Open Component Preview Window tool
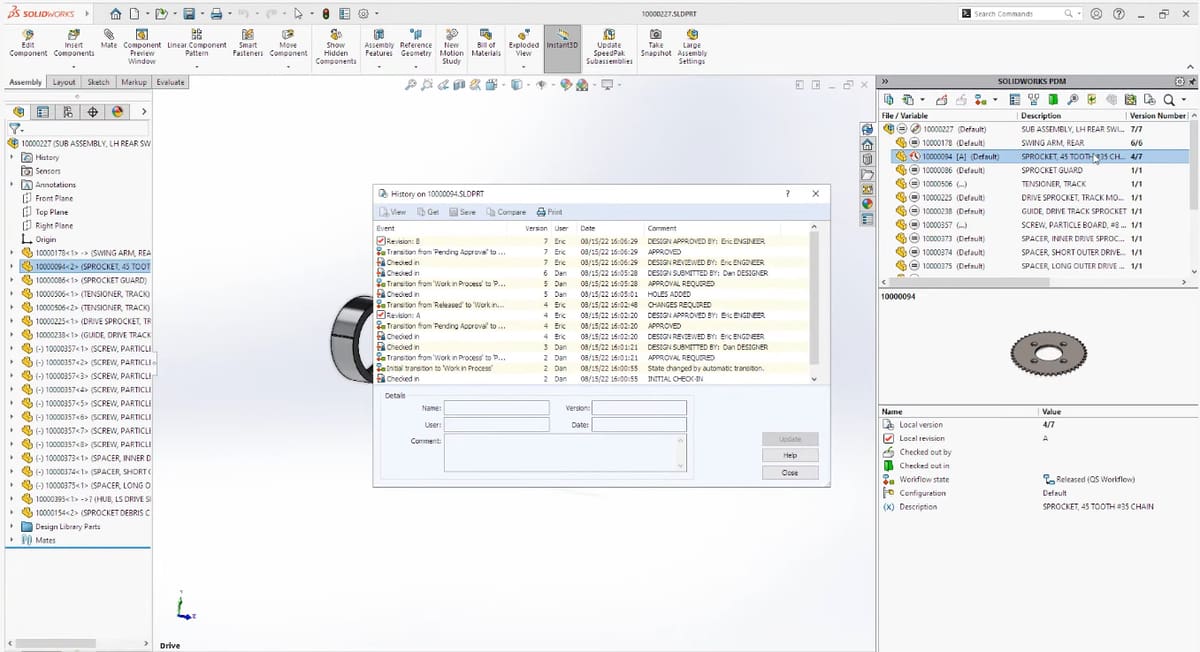The width and height of the screenshot is (1200, 652). [142, 48]
